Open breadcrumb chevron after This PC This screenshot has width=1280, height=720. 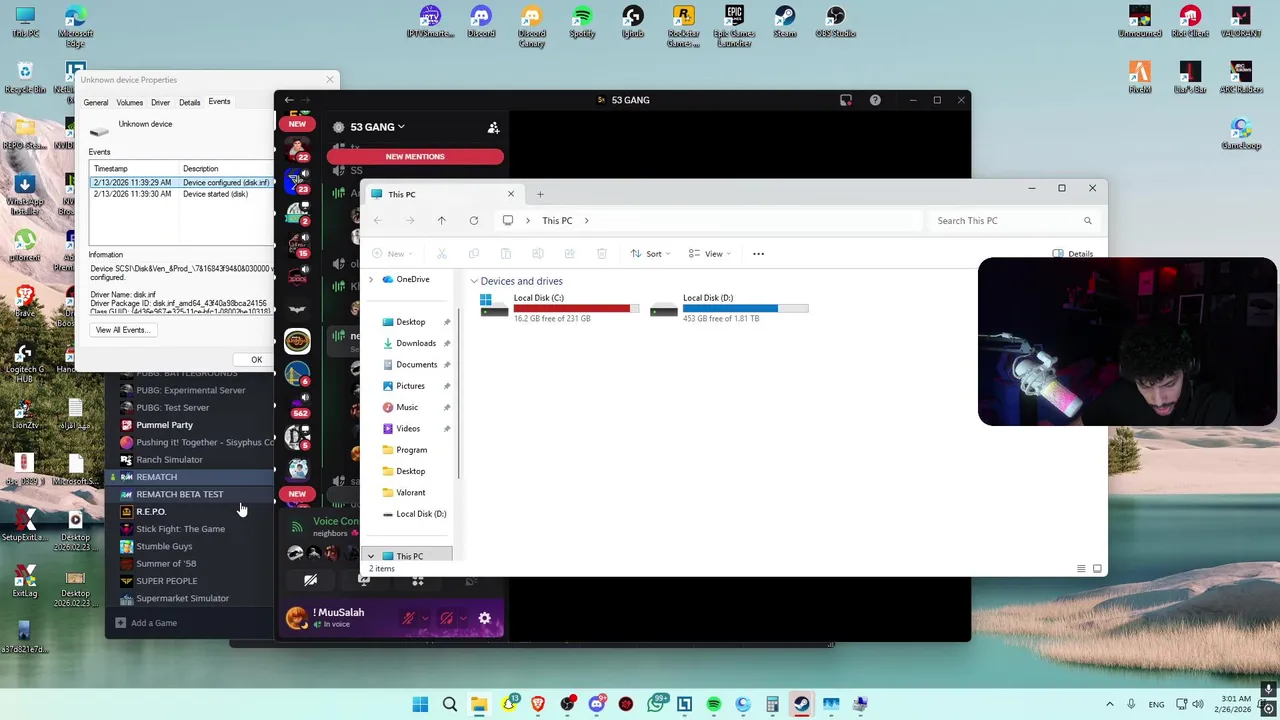(587, 221)
